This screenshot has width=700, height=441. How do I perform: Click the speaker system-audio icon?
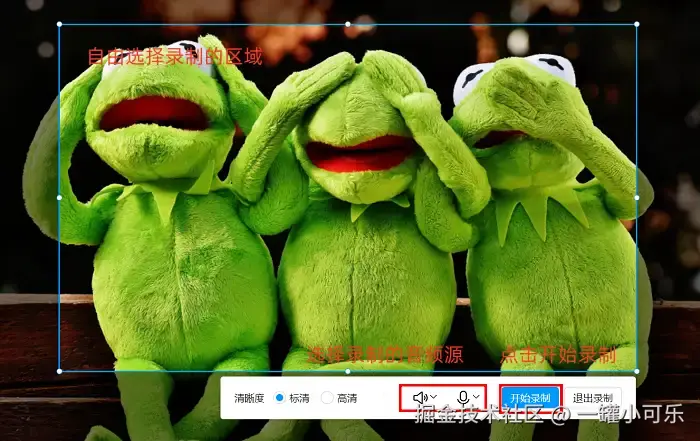pyautogui.click(x=420, y=397)
